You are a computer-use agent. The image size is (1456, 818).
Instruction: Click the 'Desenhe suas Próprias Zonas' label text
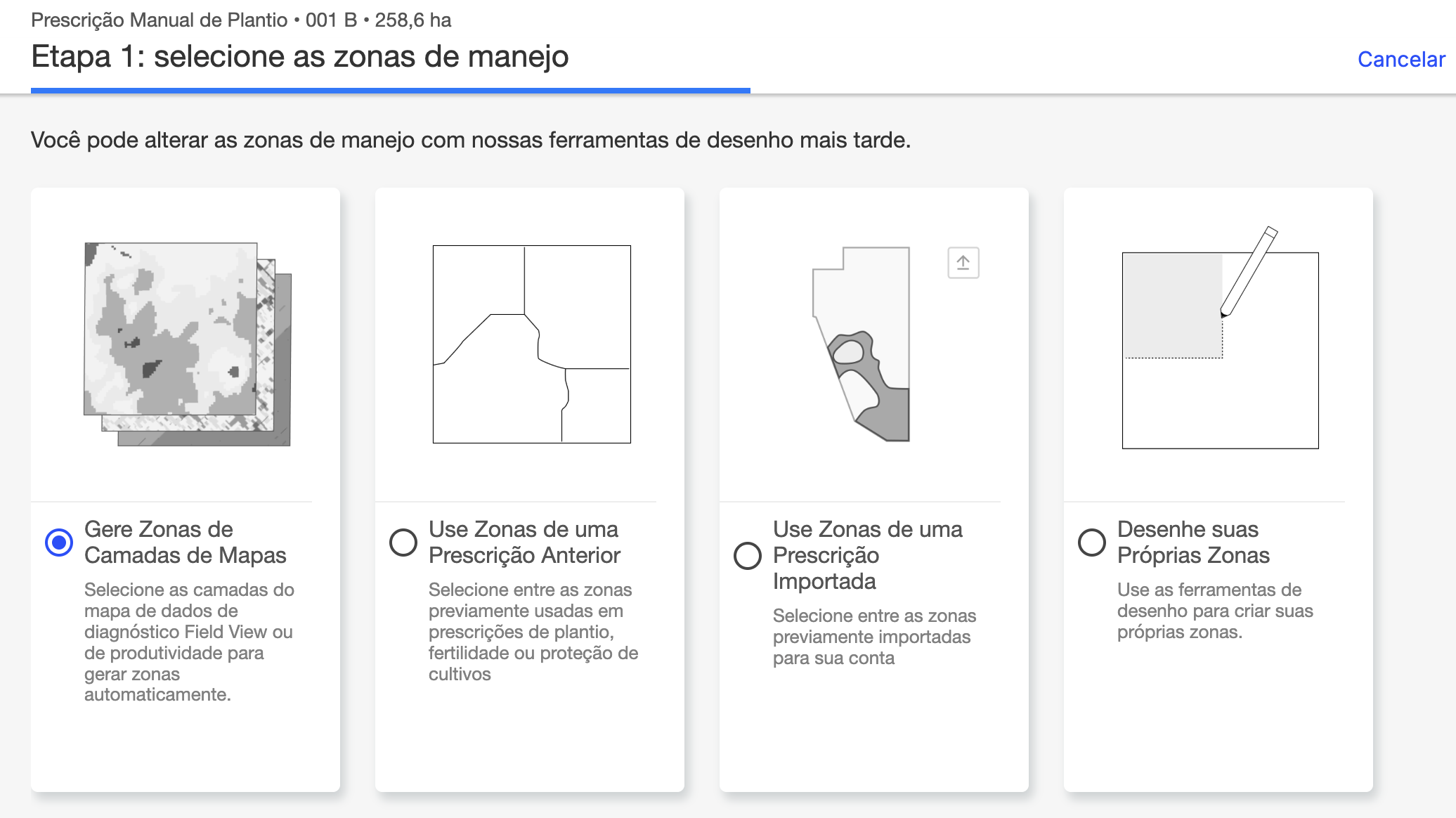pos(1193,543)
